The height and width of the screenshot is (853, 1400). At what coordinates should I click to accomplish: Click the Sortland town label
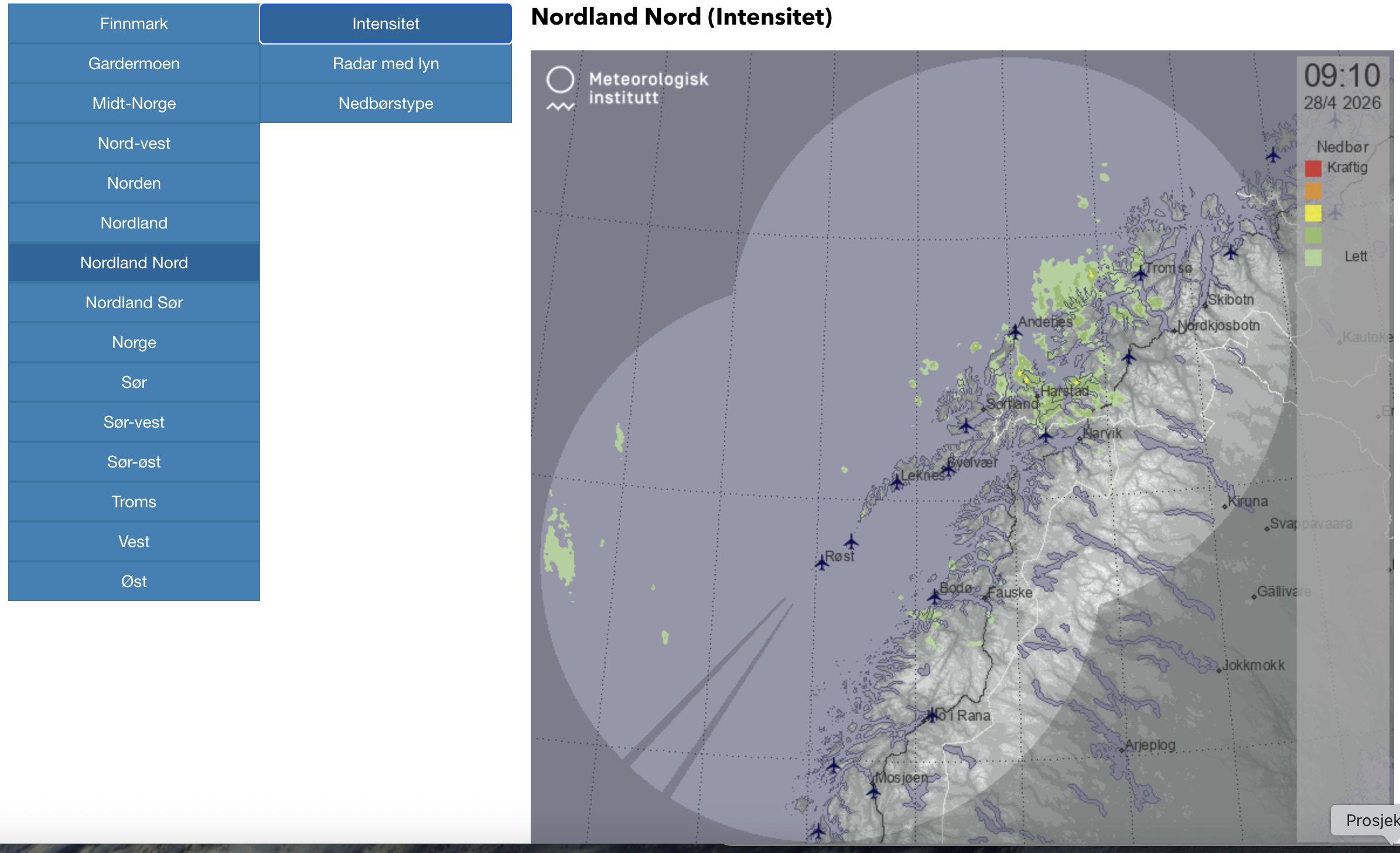click(x=1012, y=404)
